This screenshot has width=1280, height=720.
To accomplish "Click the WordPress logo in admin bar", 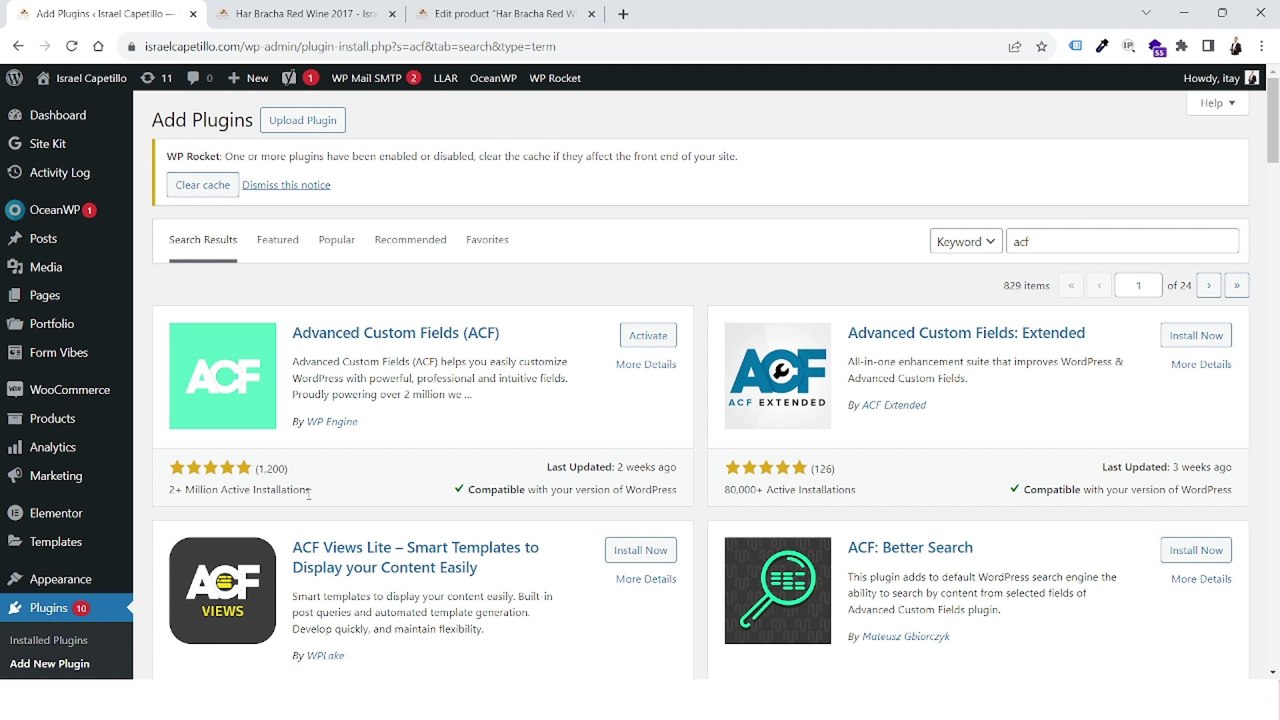I will point(14,78).
